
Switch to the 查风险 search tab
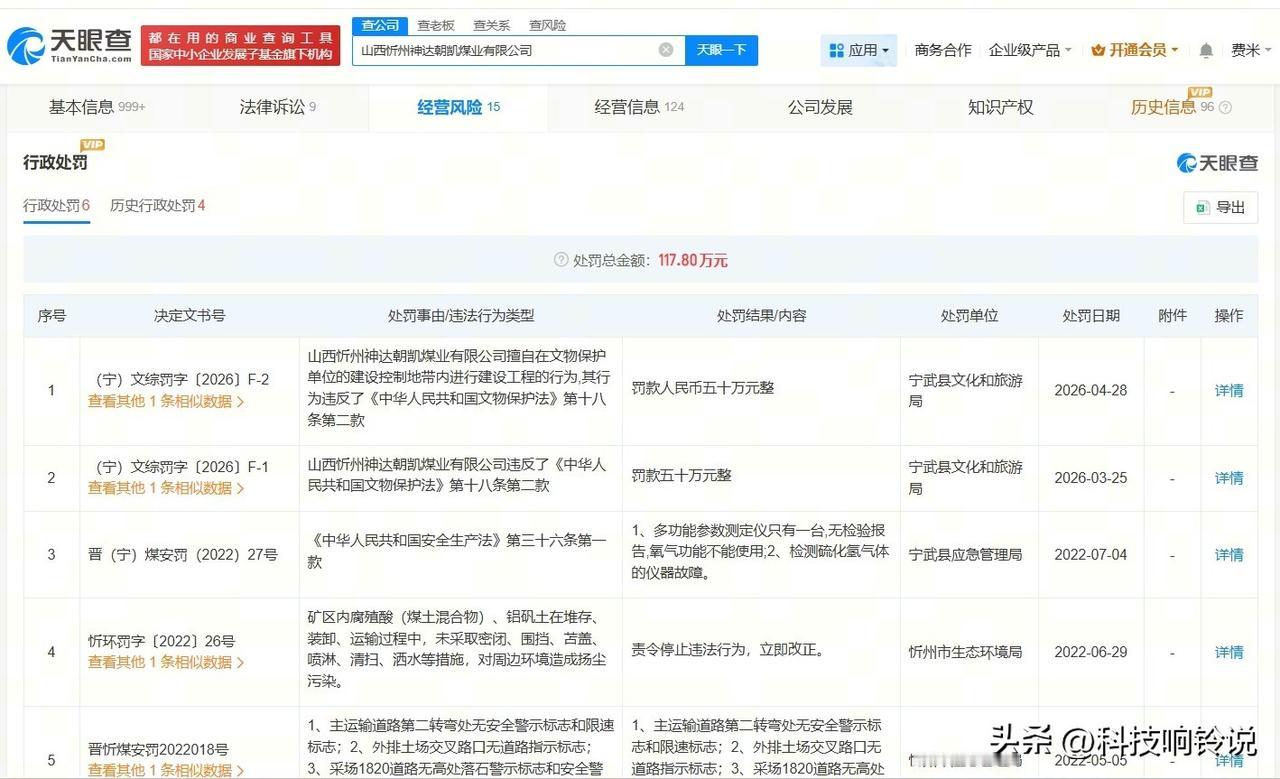tap(548, 25)
